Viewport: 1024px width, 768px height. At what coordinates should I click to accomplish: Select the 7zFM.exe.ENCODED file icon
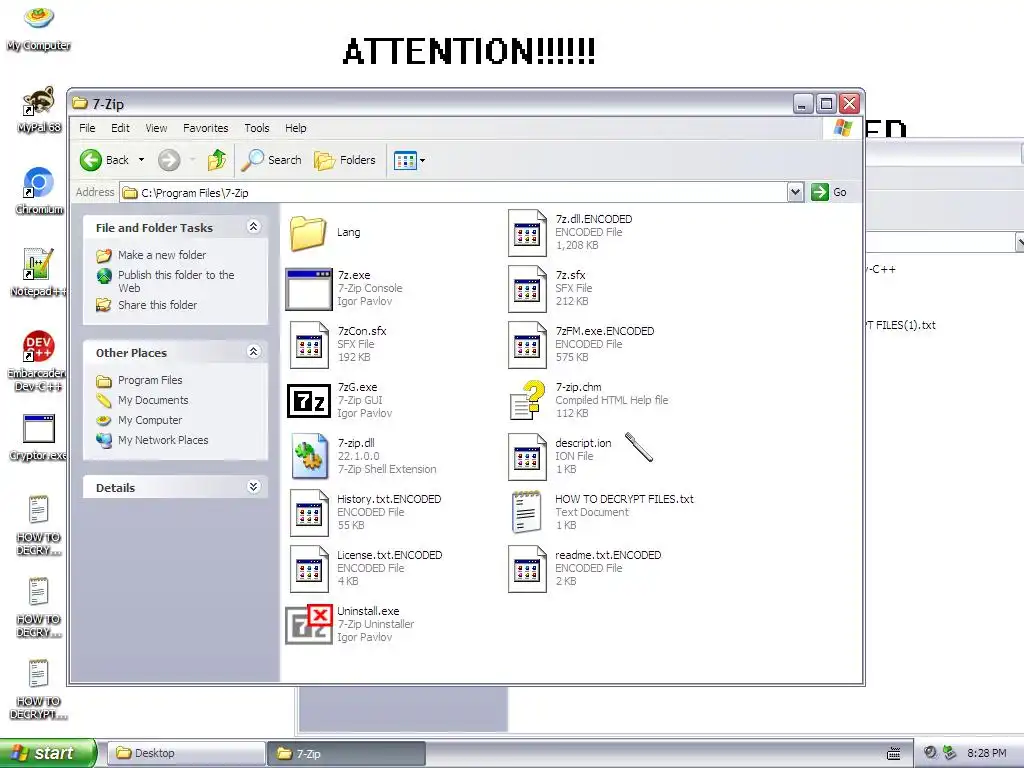(x=526, y=345)
